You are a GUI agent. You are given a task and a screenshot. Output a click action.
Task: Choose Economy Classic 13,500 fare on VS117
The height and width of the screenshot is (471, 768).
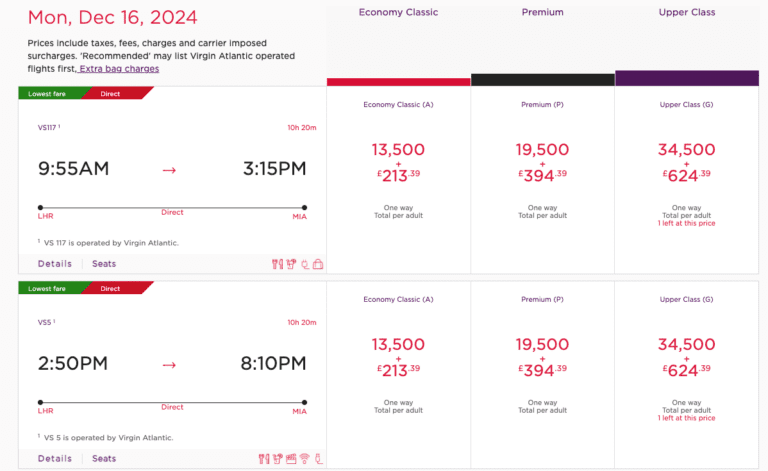[398, 162]
